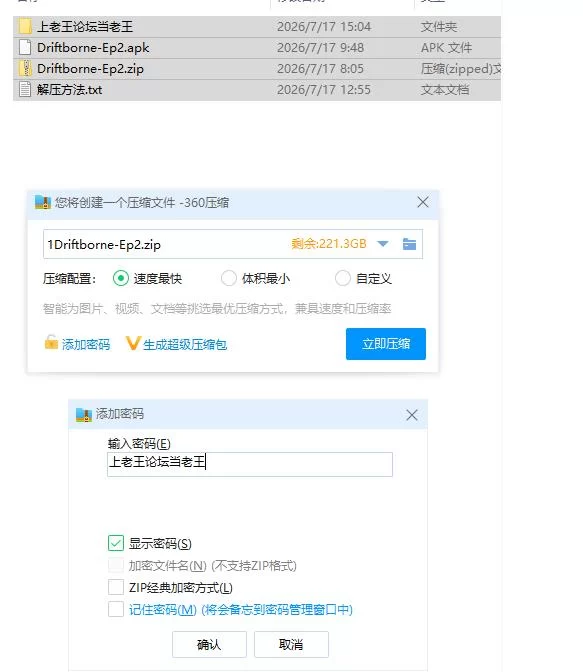Open the 生成超级压缩包 link
The image size is (583, 672).
(185, 345)
